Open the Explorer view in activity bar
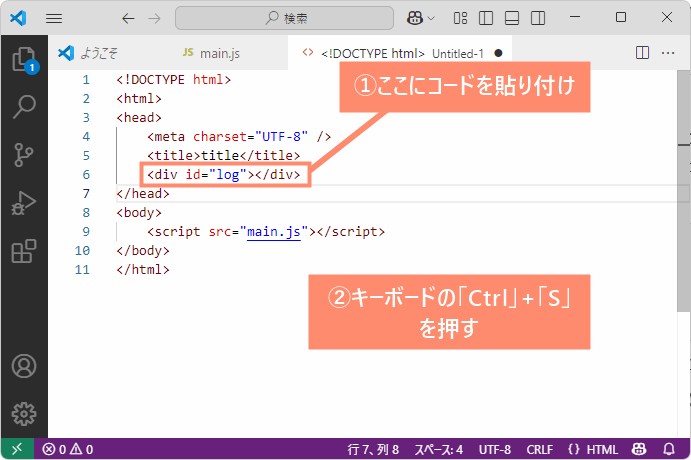 pos(24,59)
